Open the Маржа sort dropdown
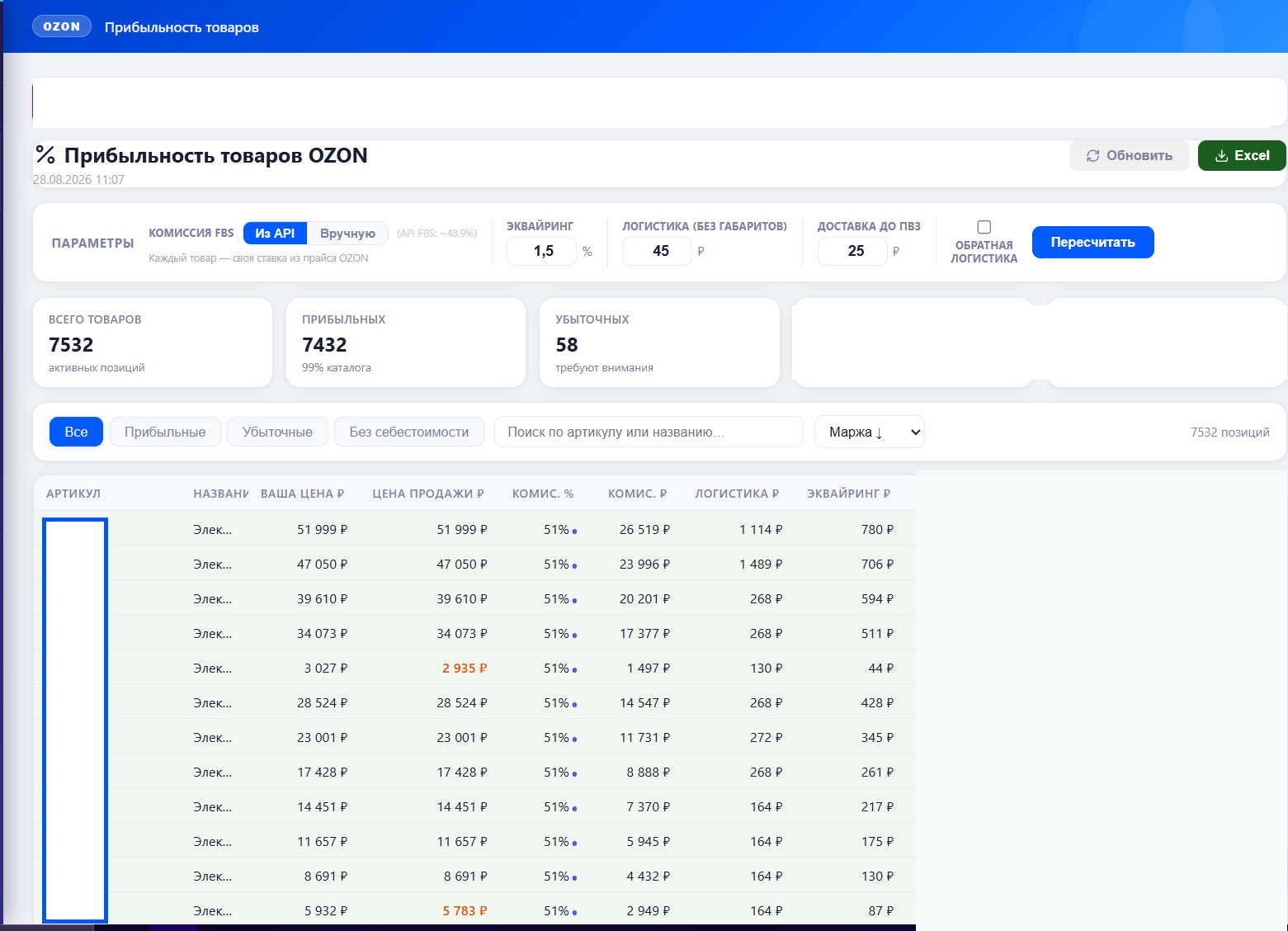Screen dimensions: 1288x931 (x=870, y=432)
